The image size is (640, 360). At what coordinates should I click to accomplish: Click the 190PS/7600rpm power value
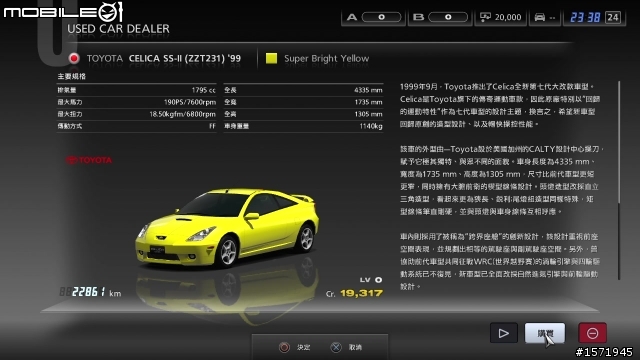click(x=189, y=102)
